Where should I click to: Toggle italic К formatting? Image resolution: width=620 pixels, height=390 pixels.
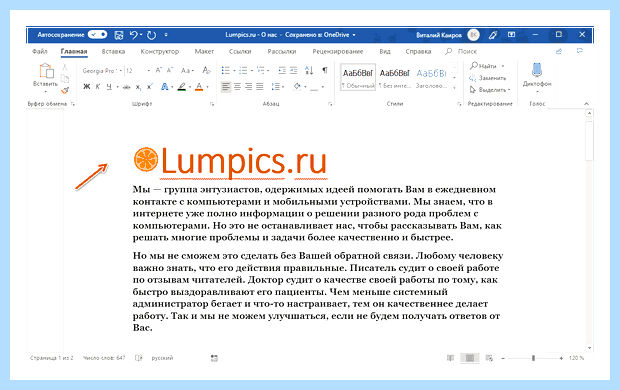click(x=98, y=87)
